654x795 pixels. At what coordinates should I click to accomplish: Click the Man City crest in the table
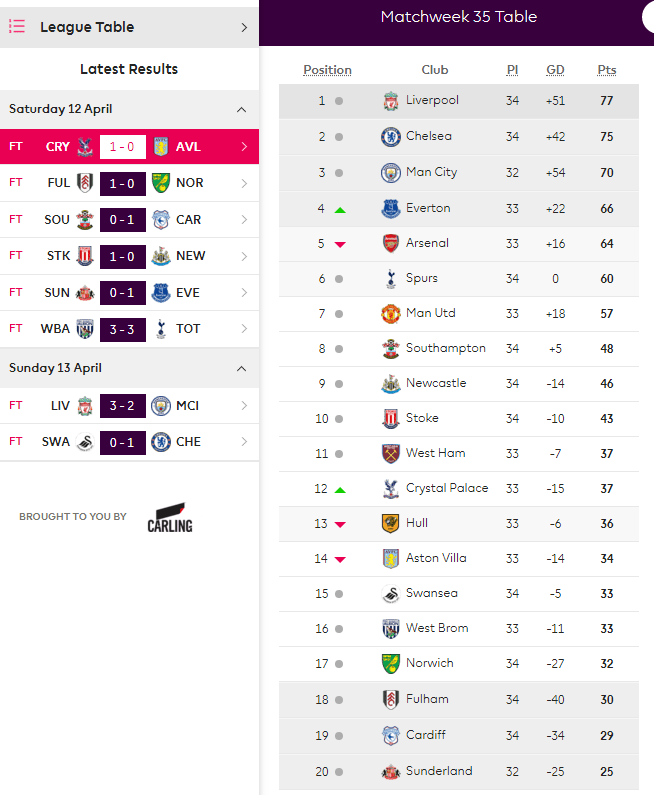pyautogui.click(x=390, y=173)
